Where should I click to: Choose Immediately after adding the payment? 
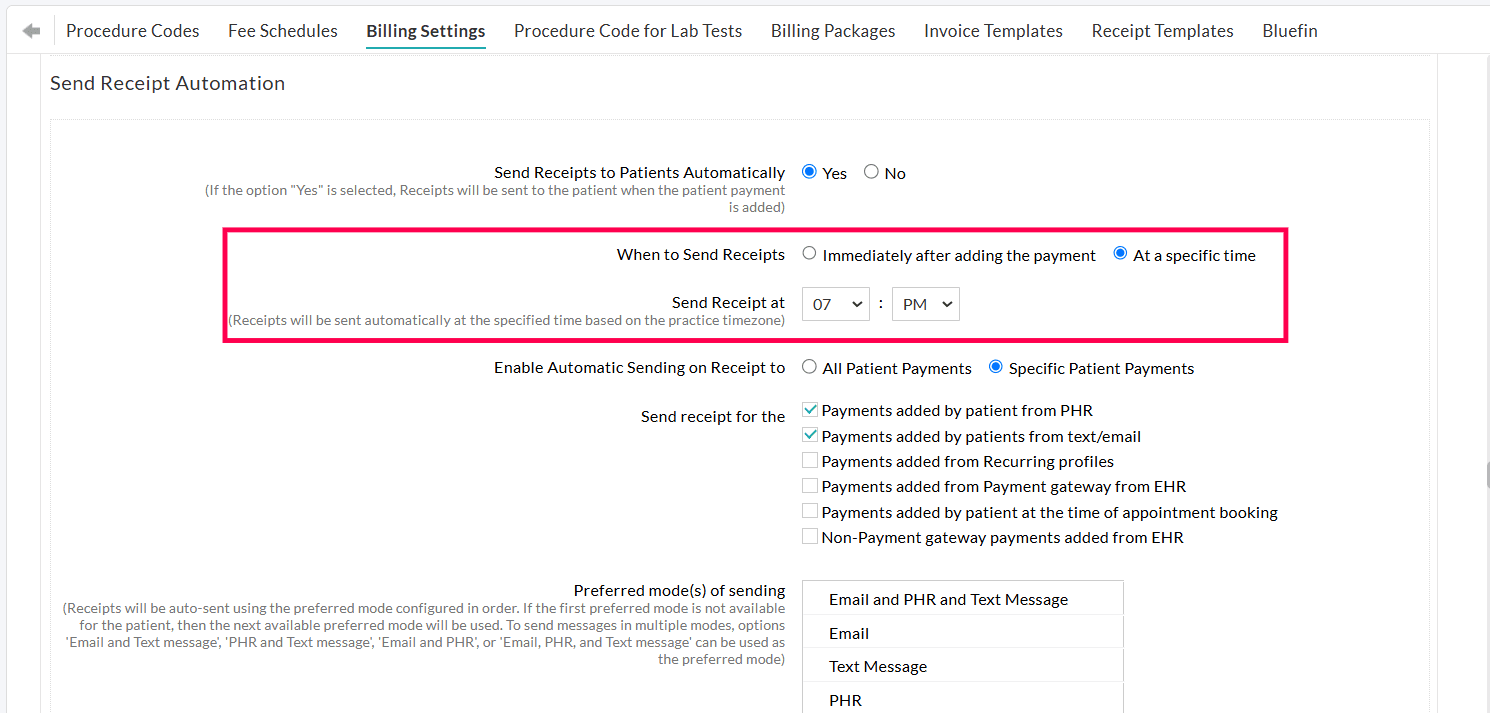point(809,253)
